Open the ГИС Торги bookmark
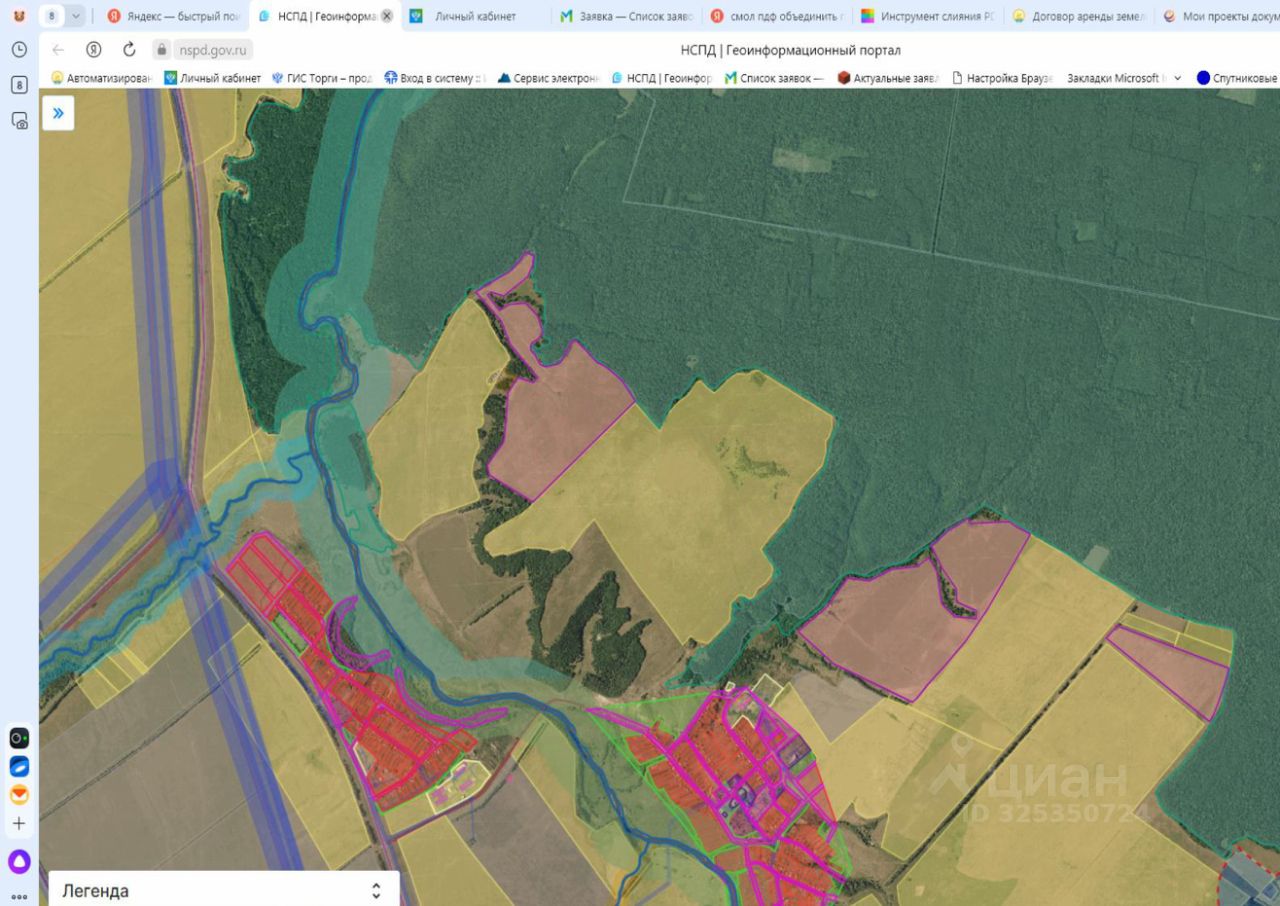Screen dimensions: 1280x906 pyautogui.click(x=322, y=78)
